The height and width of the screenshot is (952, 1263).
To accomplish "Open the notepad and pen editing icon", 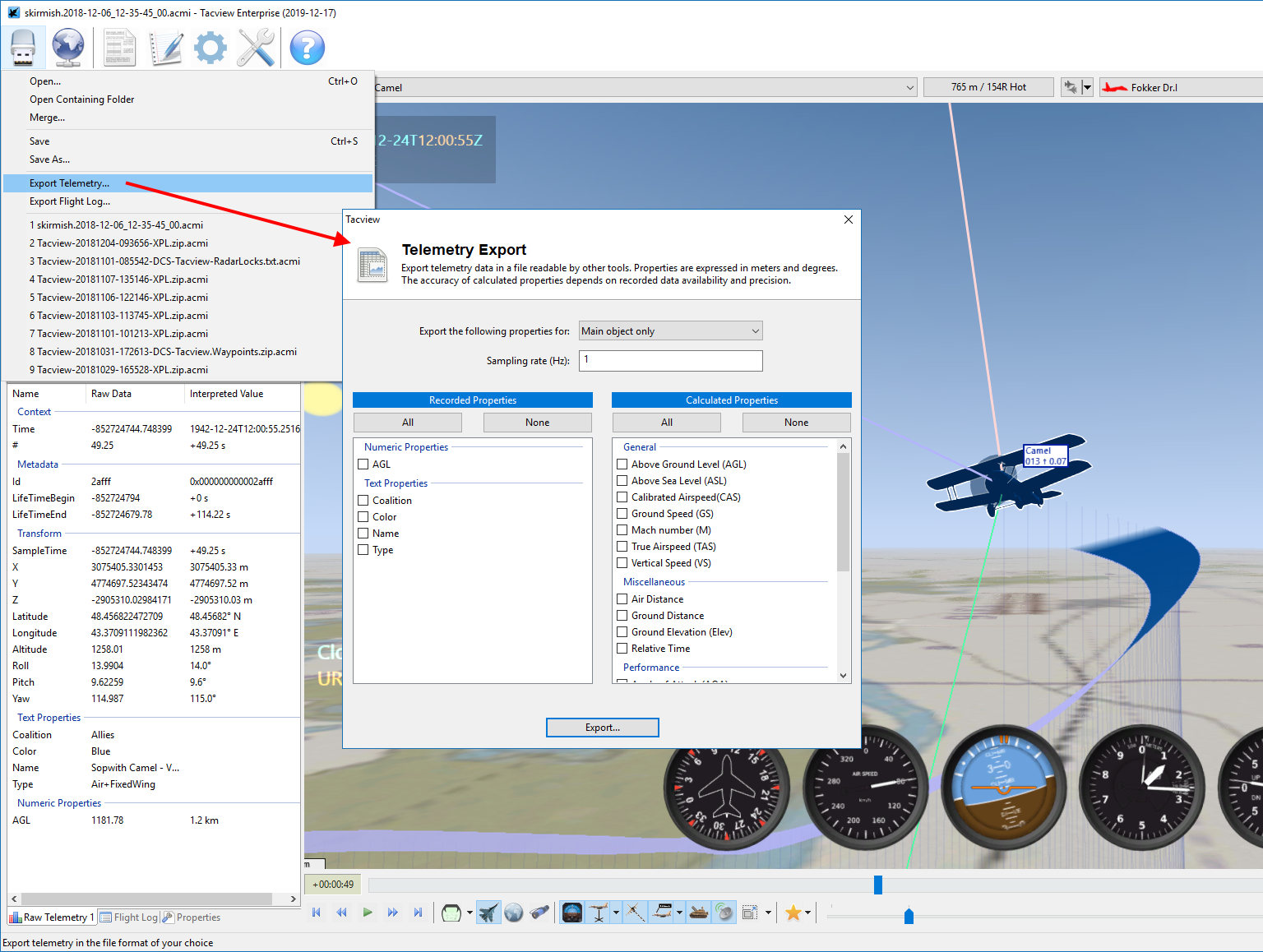I will [x=165, y=48].
